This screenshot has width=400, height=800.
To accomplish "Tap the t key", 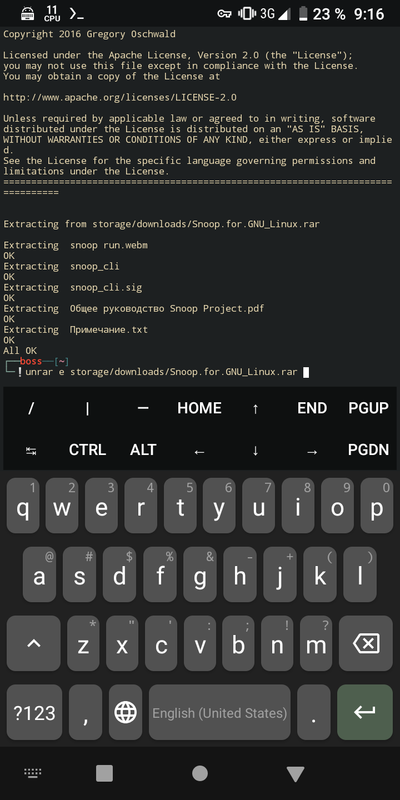I will pos(180,506).
